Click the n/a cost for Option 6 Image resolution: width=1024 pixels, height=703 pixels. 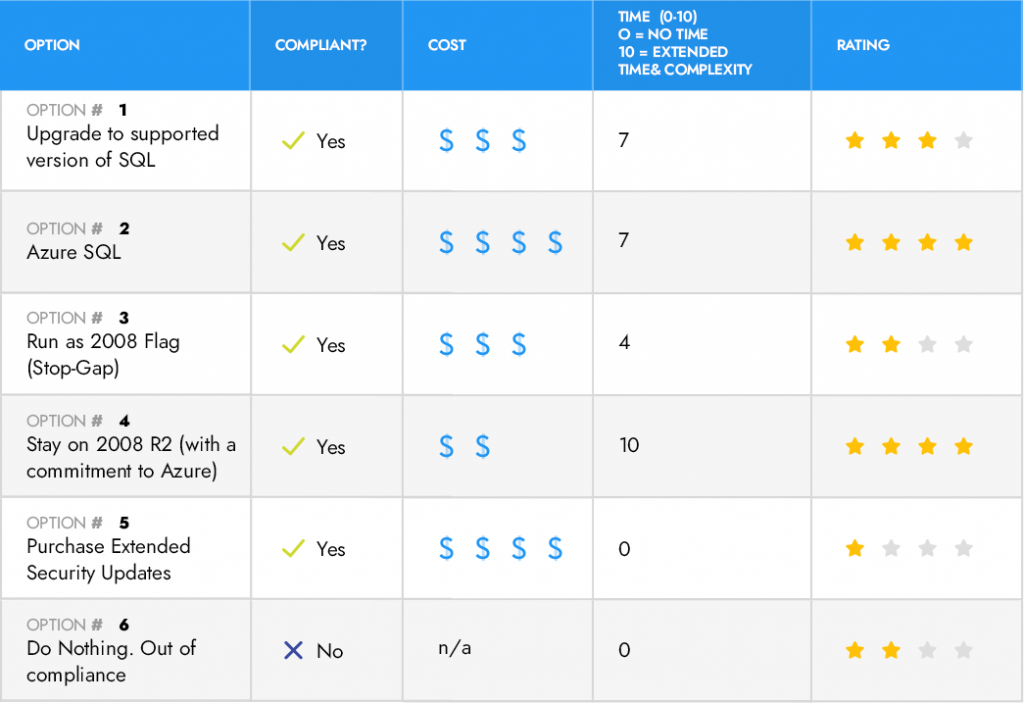pyautogui.click(x=454, y=648)
